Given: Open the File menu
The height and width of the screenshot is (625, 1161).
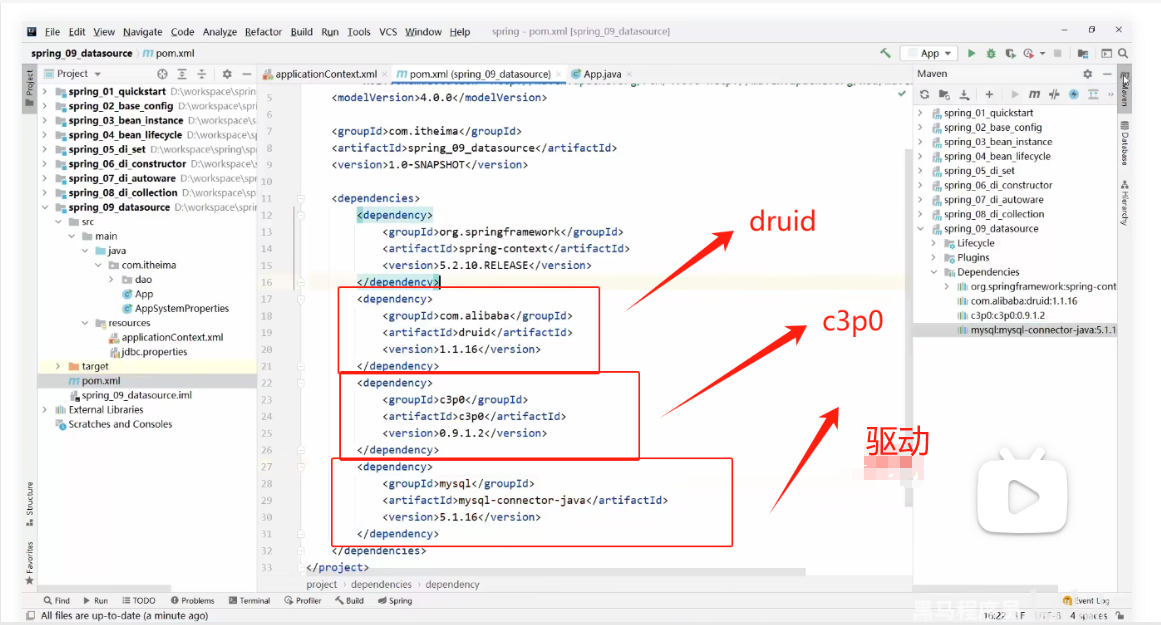Looking at the screenshot, I should 52,32.
